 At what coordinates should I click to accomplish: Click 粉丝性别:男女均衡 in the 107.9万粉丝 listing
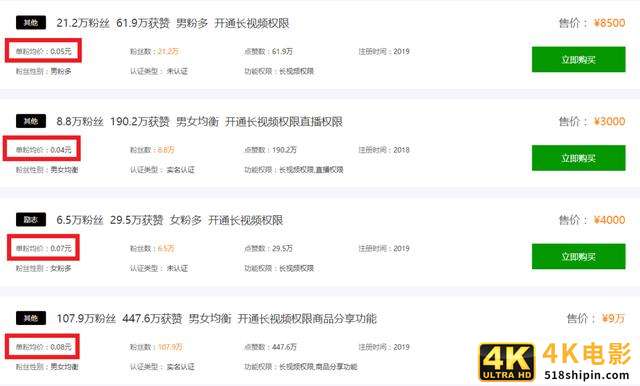tap(47, 366)
